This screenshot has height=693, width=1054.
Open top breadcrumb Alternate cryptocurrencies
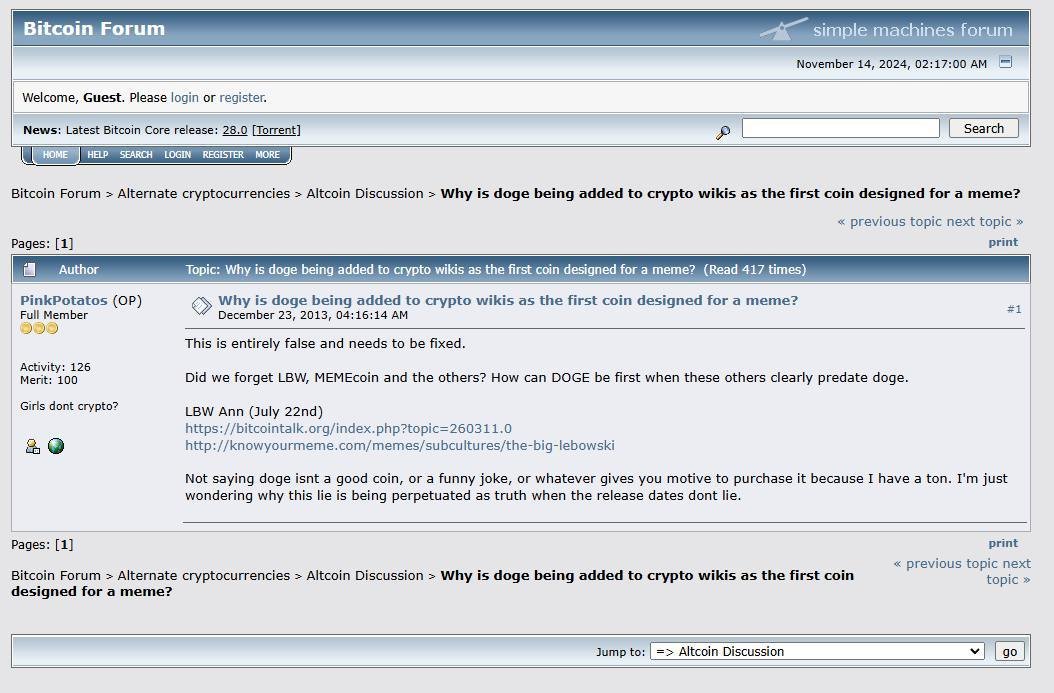(x=204, y=194)
